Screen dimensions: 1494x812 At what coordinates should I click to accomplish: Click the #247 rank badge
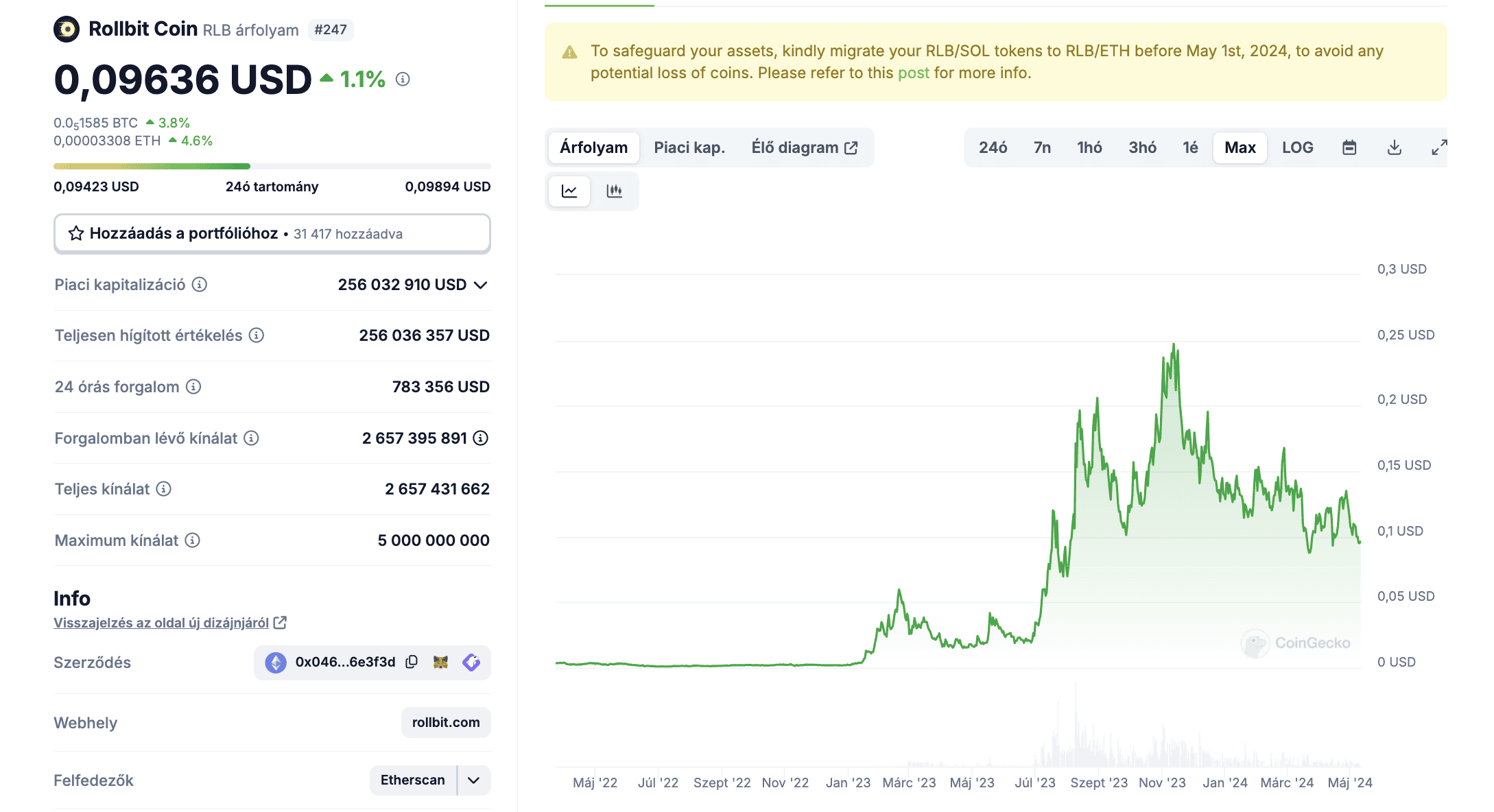tap(331, 29)
